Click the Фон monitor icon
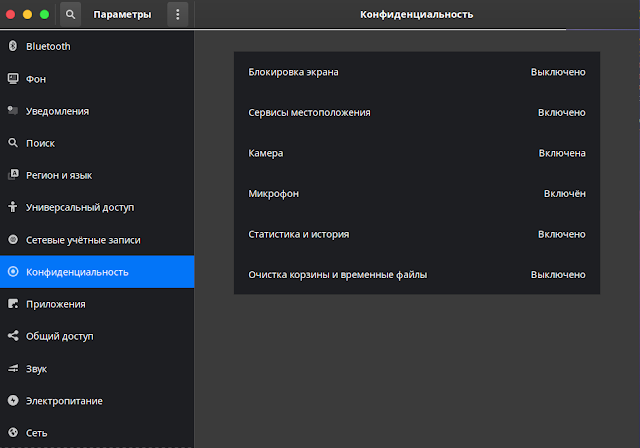Screen dimensions: 640x448 (13, 78)
